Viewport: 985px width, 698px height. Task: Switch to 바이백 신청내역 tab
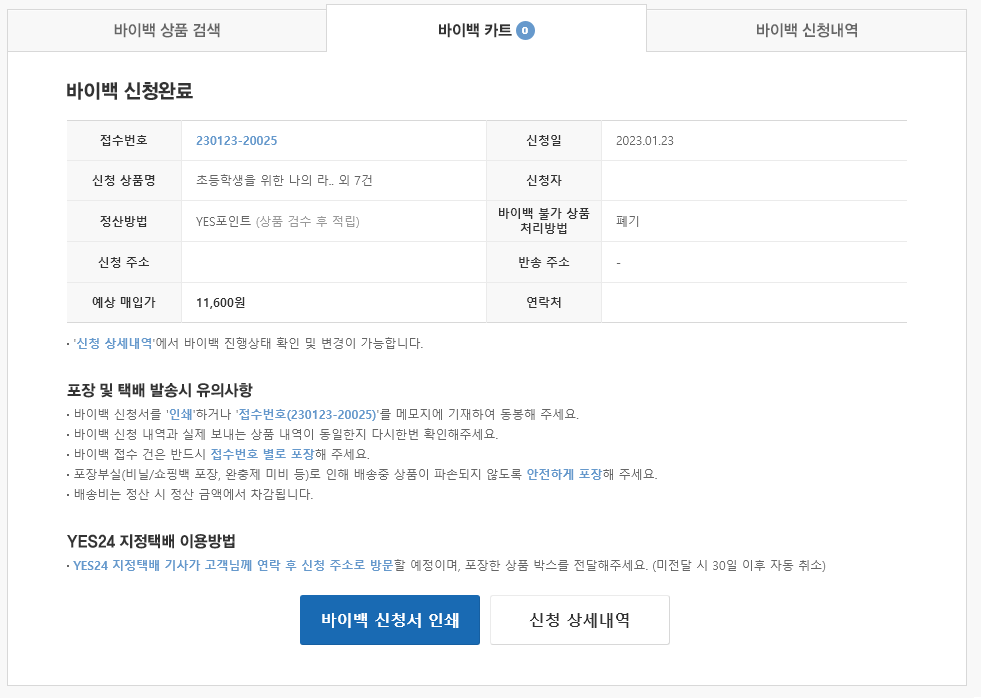point(807,30)
